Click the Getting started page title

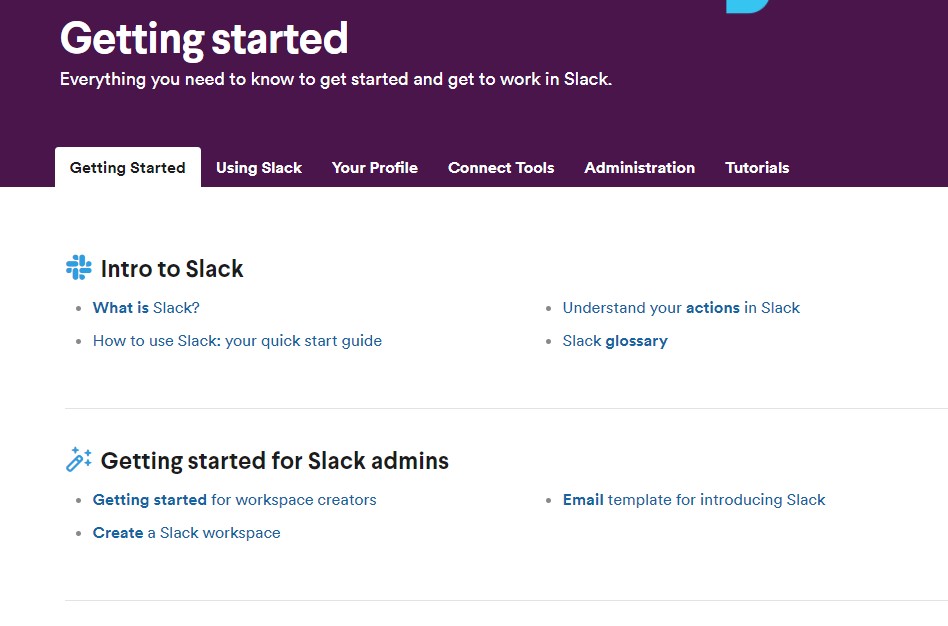[204, 40]
